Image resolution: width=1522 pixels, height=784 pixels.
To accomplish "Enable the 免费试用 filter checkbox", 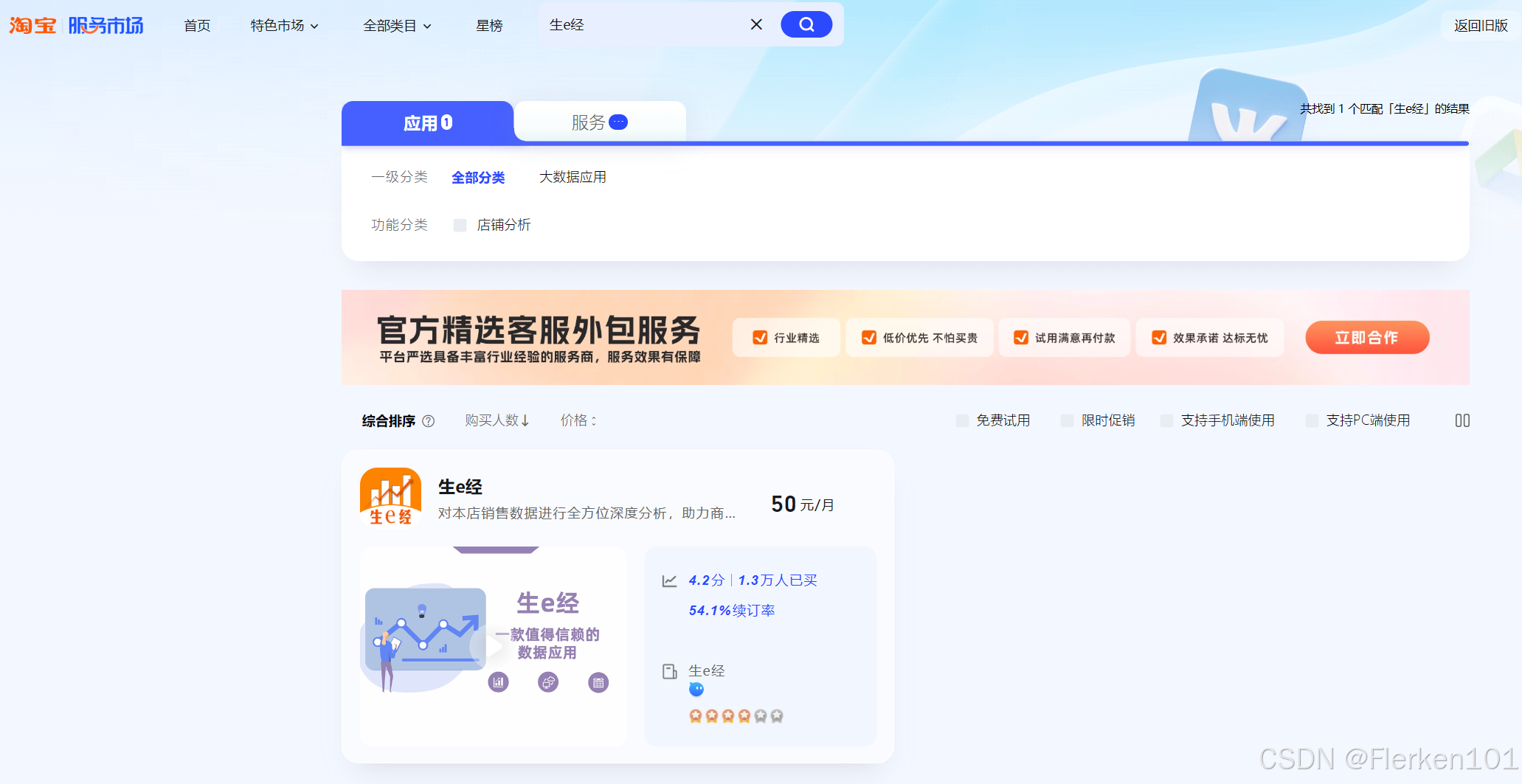I will [x=962, y=420].
